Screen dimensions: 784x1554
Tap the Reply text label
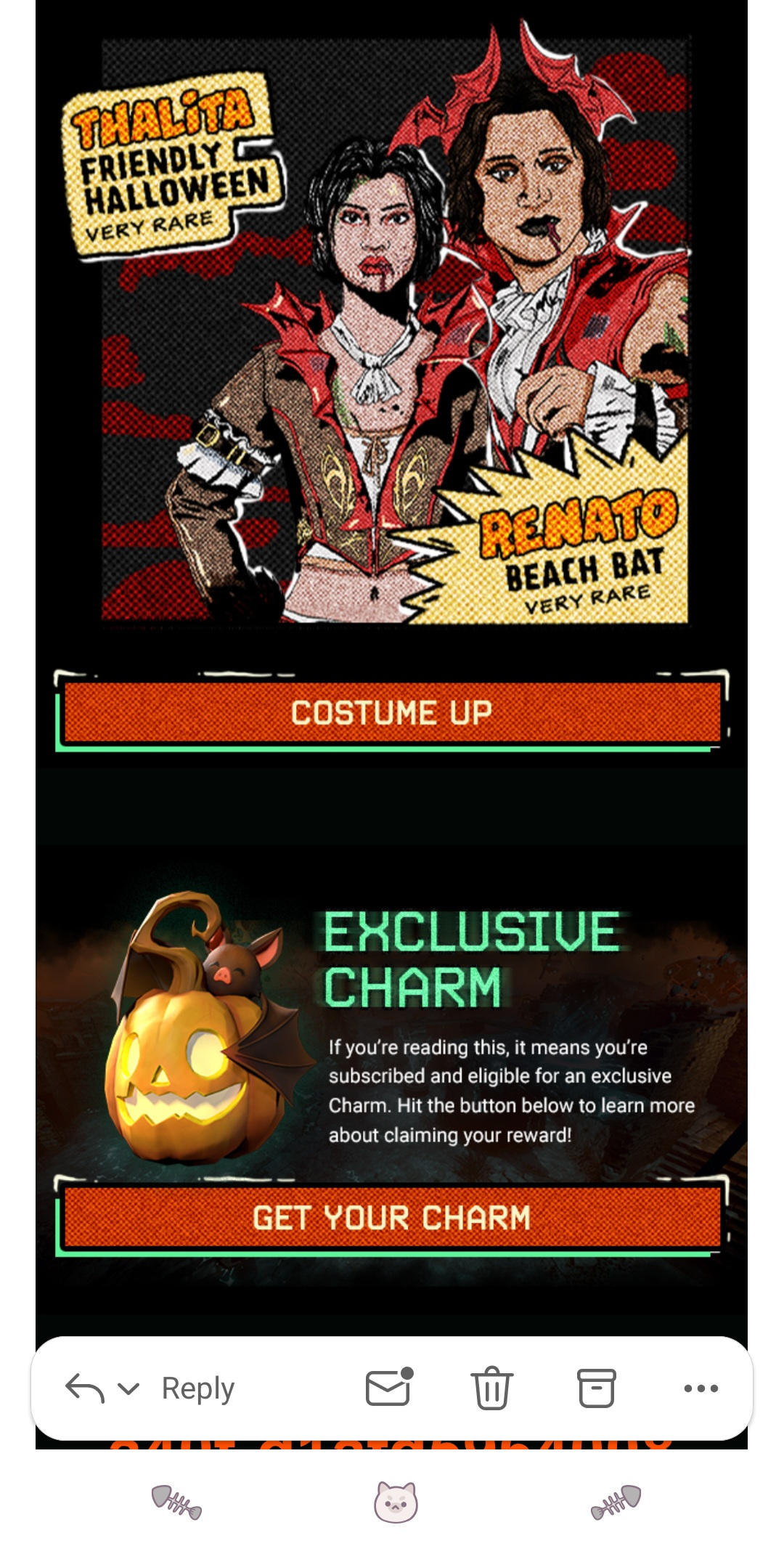click(197, 1388)
